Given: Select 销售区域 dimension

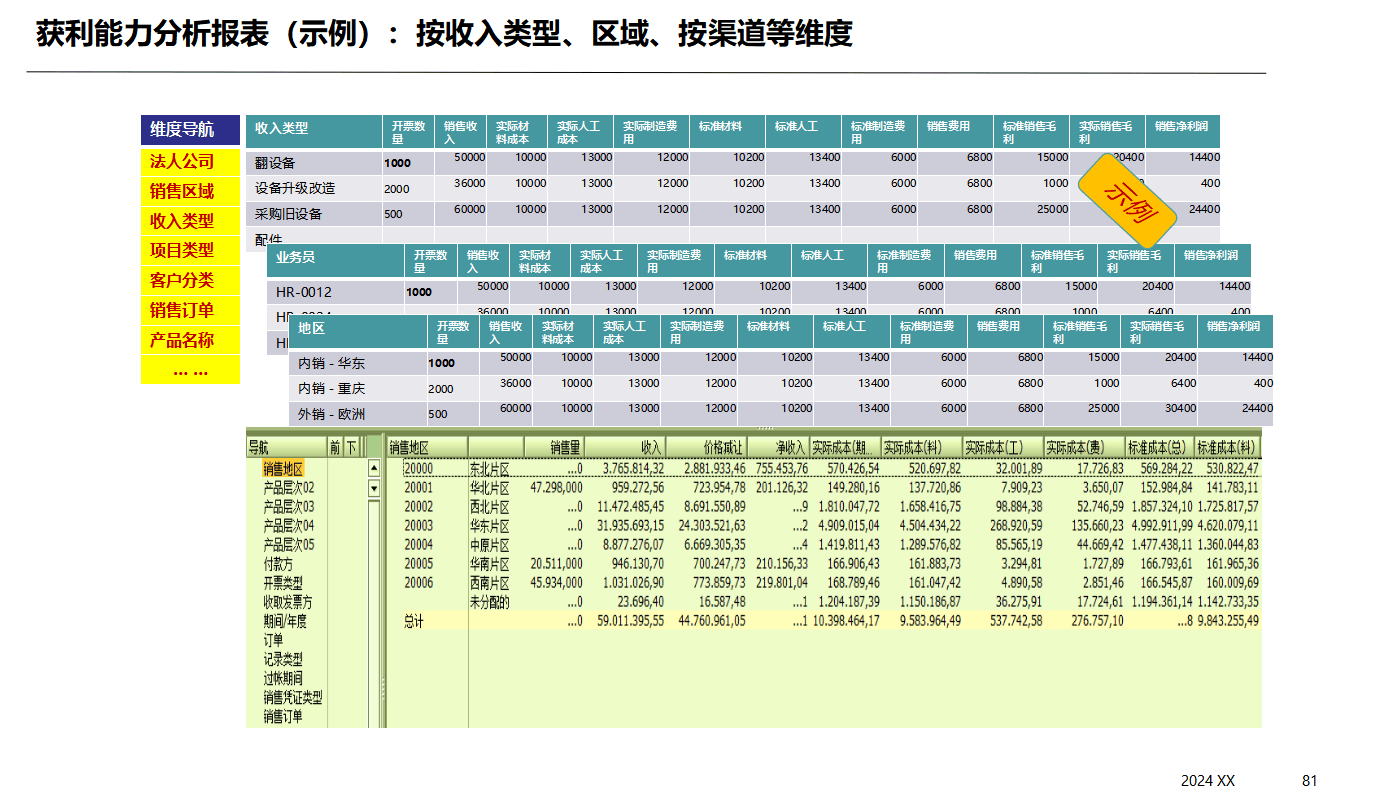Looking at the screenshot, I should (x=191, y=191).
